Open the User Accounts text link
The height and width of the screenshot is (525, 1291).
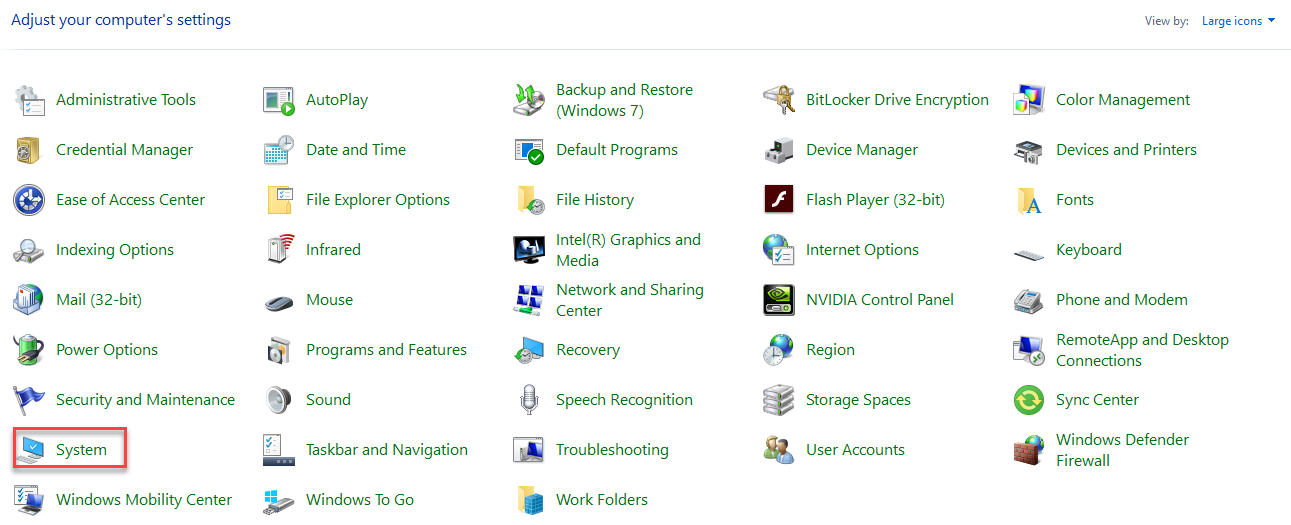855,450
